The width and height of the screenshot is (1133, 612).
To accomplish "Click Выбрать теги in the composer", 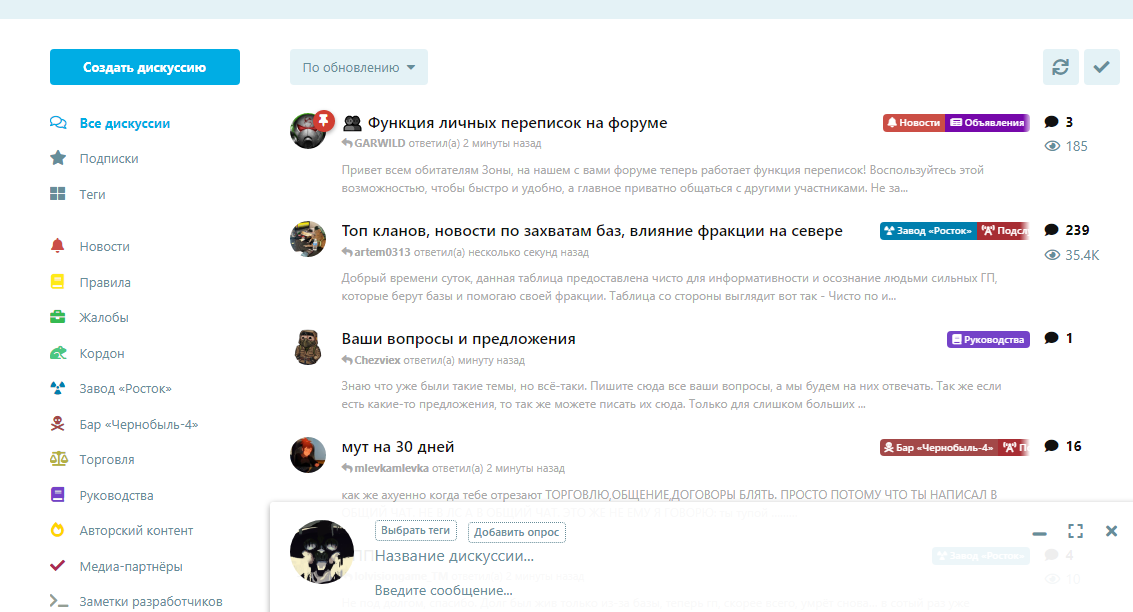I will 415,530.
